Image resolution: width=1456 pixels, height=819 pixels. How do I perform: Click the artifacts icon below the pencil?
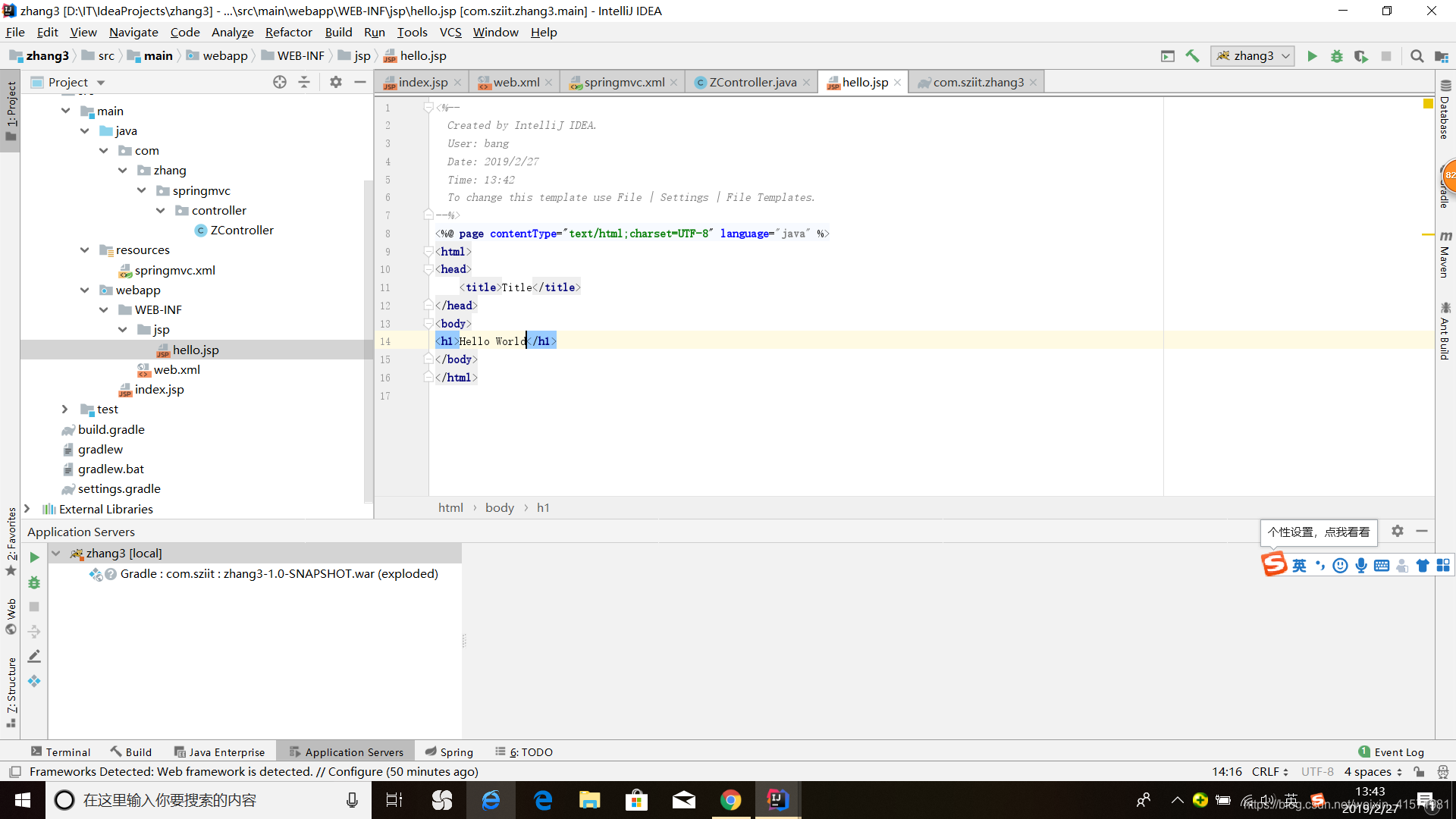coord(34,681)
